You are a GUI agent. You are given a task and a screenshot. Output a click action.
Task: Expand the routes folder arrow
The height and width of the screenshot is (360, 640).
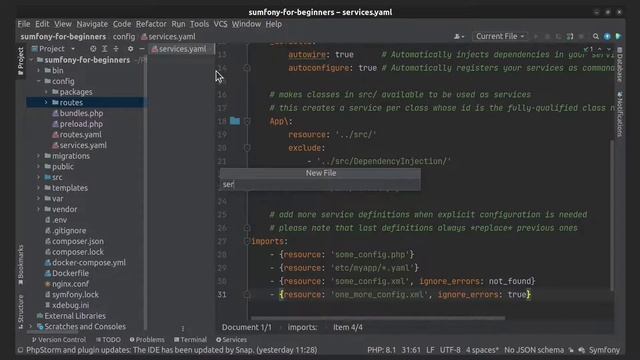point(46,102)
